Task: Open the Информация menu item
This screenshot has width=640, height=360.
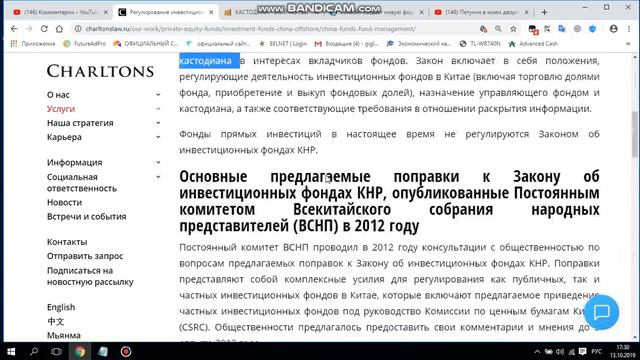Action: pyautogui.click(x=74, y=162)
